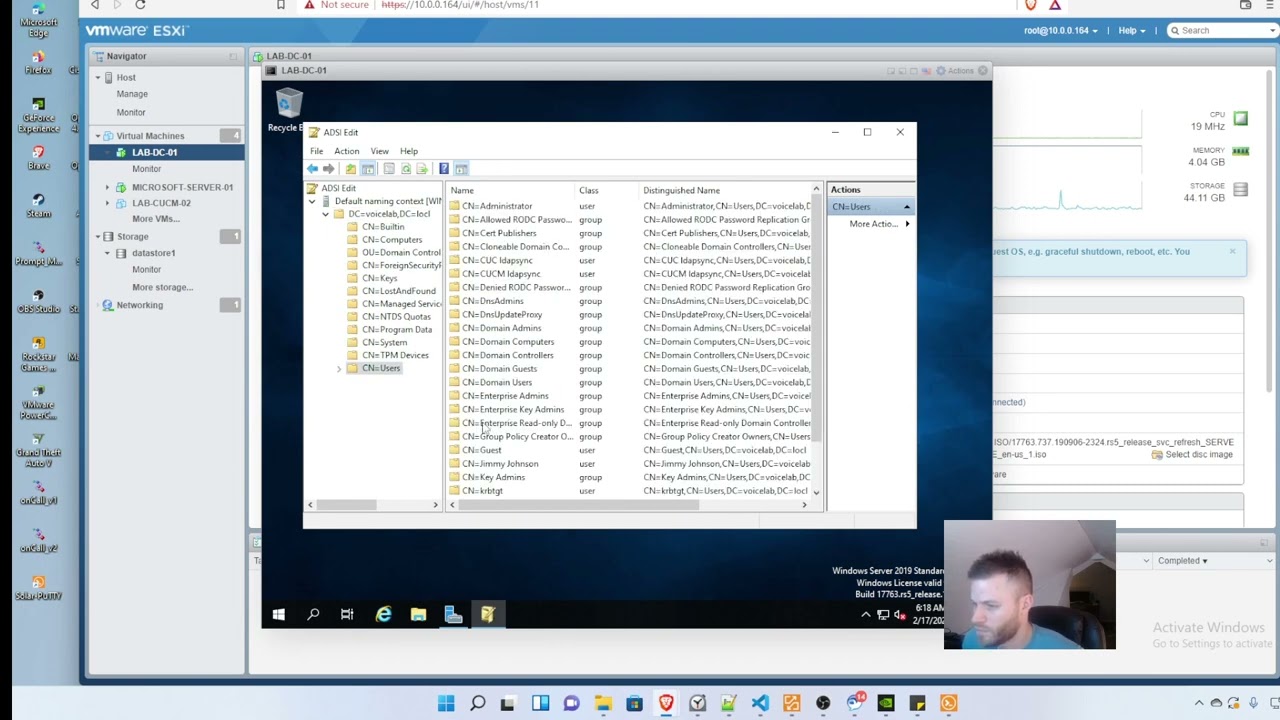Viewport: 1280px width, 720px height.
Task: Open the Completed filter dropdown
Action: (x=1182, y=561)
